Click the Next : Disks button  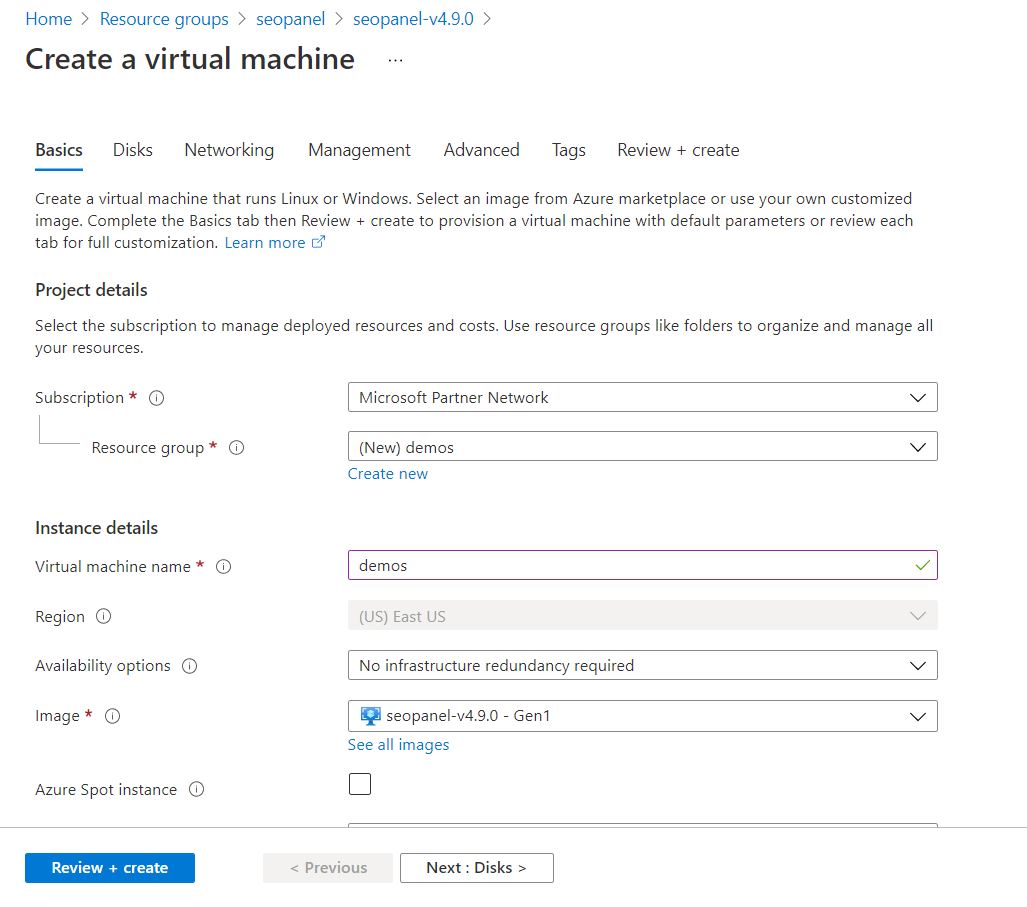pos(476,868)
